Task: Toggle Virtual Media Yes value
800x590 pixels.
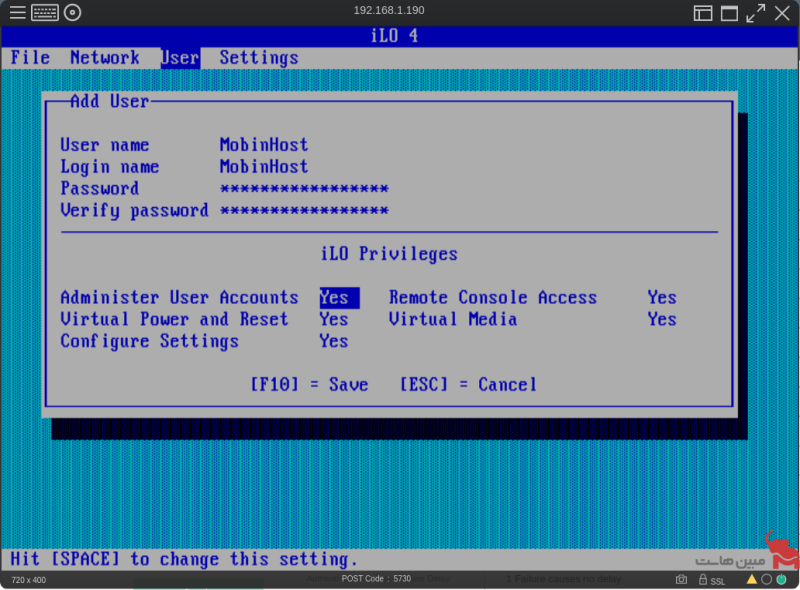Action: [x=662, y=319]
